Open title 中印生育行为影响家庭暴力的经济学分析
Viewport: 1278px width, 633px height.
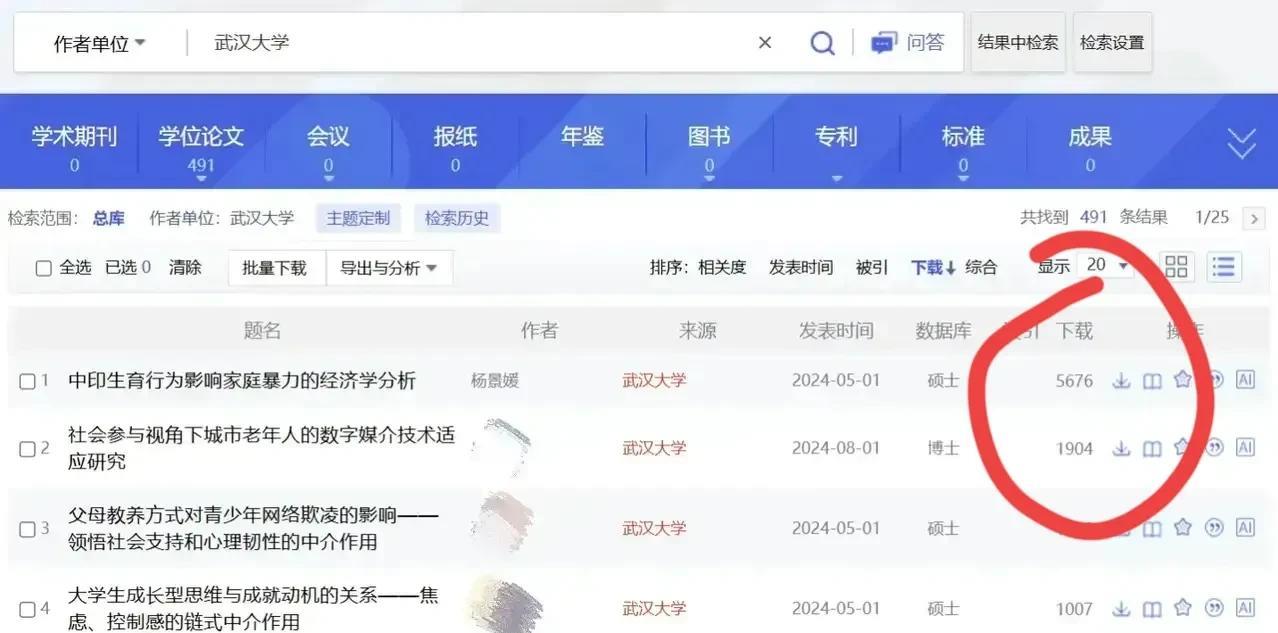(242, 381)
